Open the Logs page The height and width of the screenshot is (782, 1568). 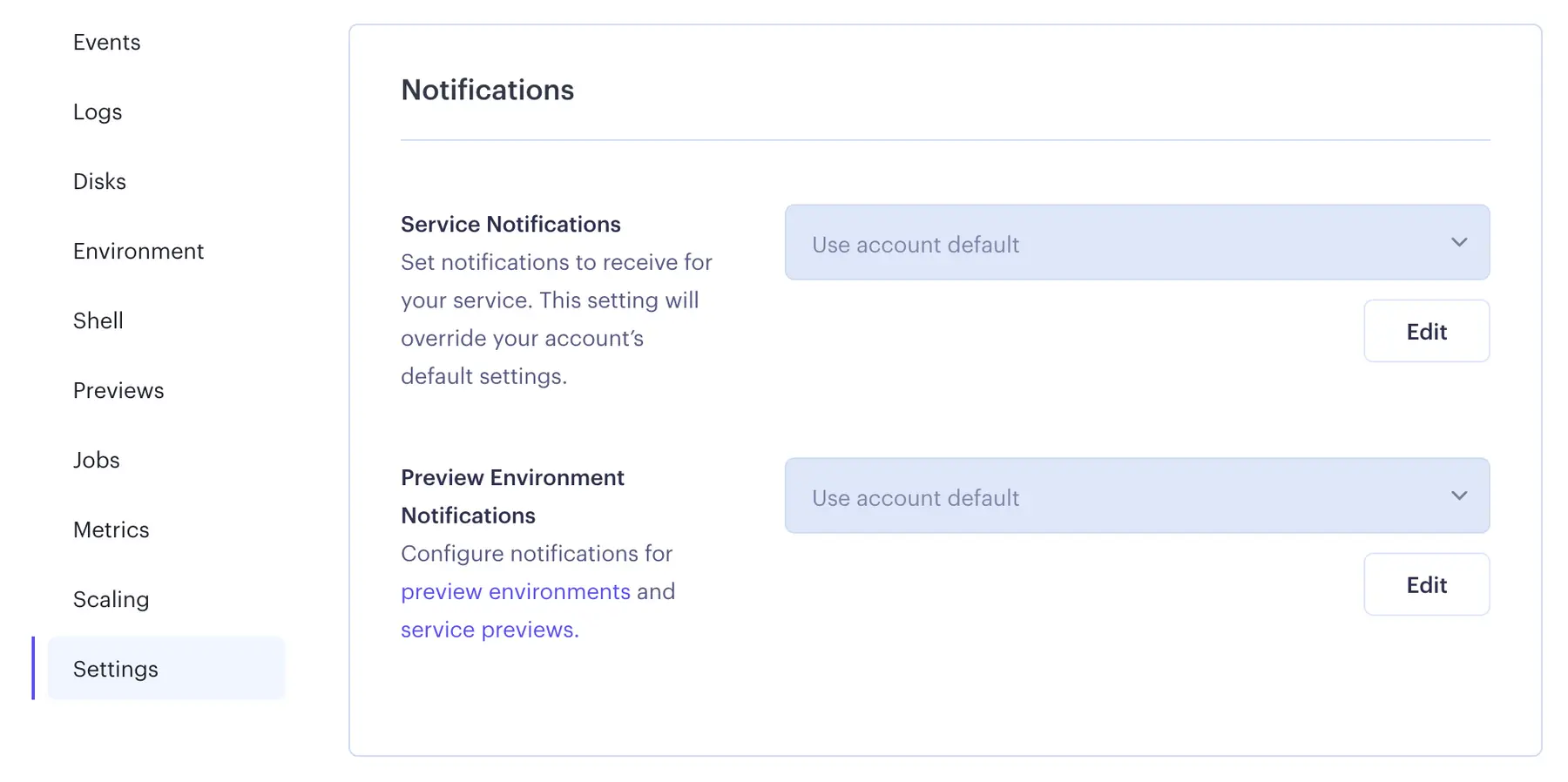tap(98, 111)
